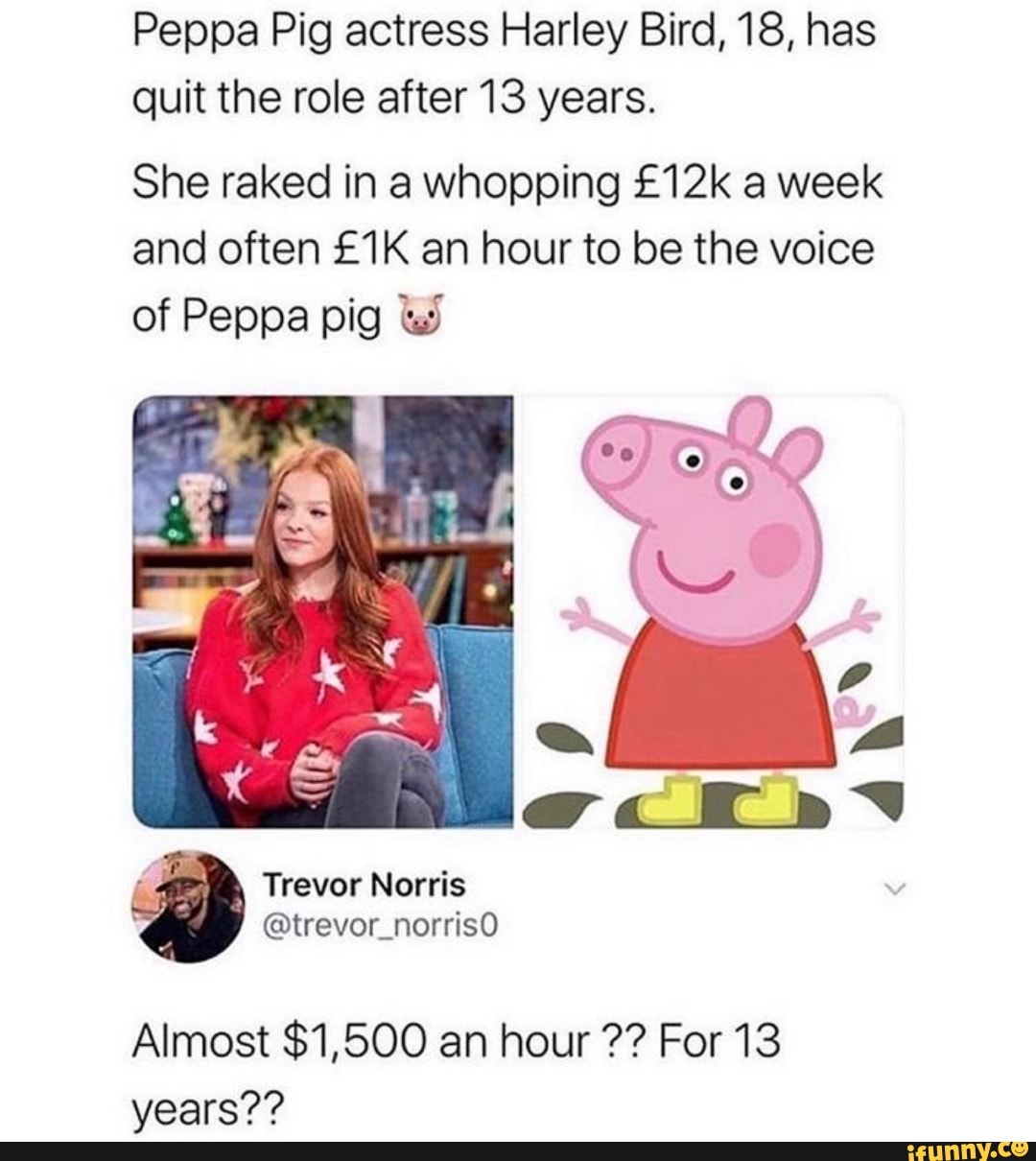Click the Trevor Norris display name

click(x=365, y=885)
